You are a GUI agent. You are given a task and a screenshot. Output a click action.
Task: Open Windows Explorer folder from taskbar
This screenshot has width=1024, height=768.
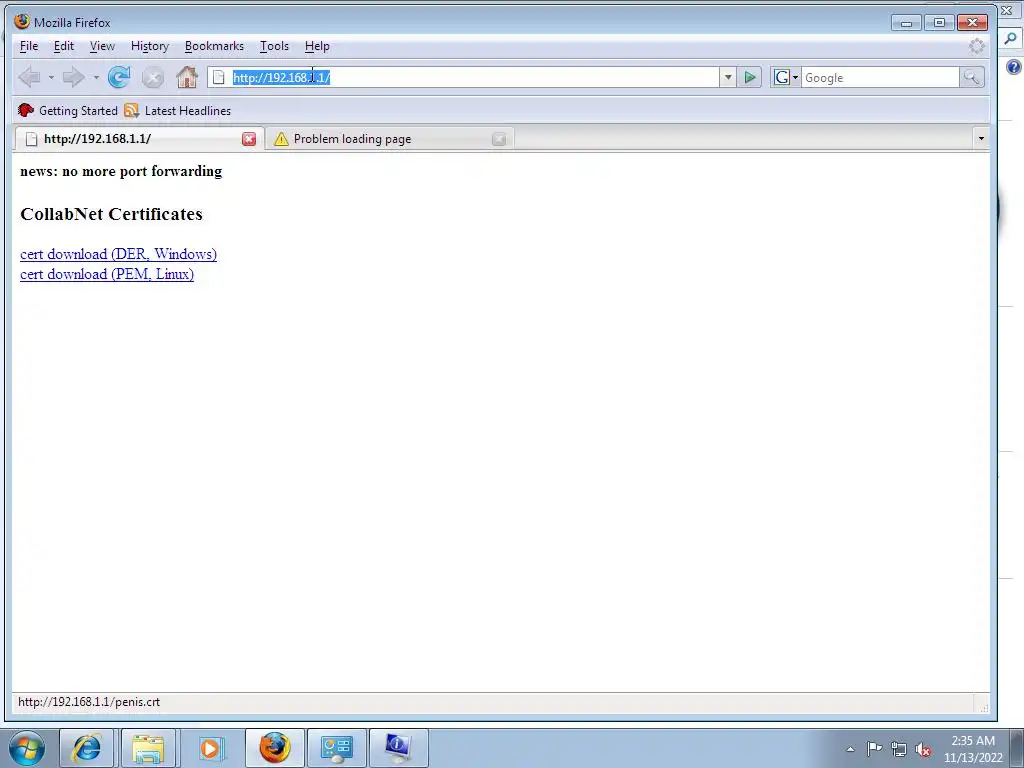pos(148,748)
